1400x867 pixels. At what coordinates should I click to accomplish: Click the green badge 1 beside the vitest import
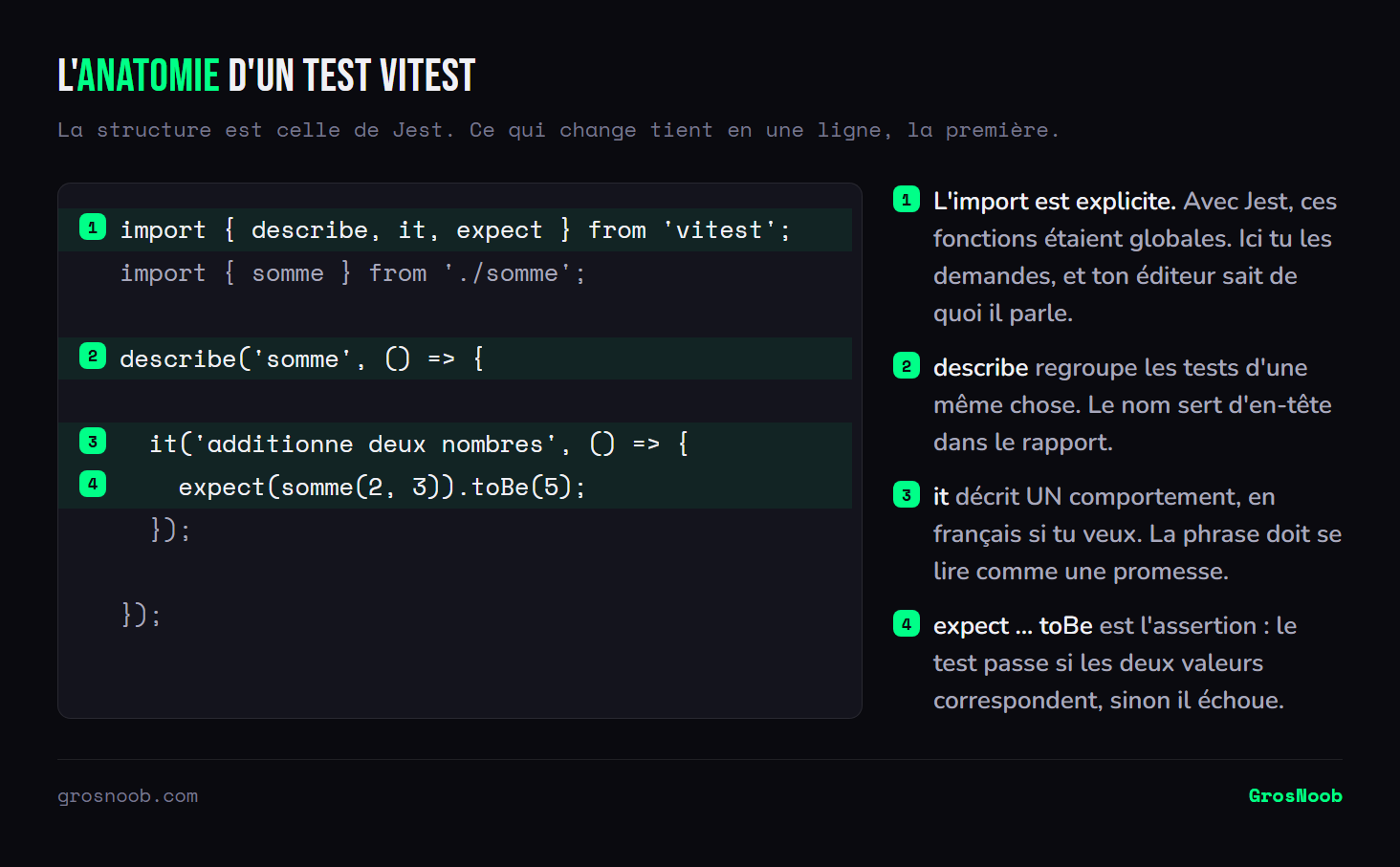[93, 227]
